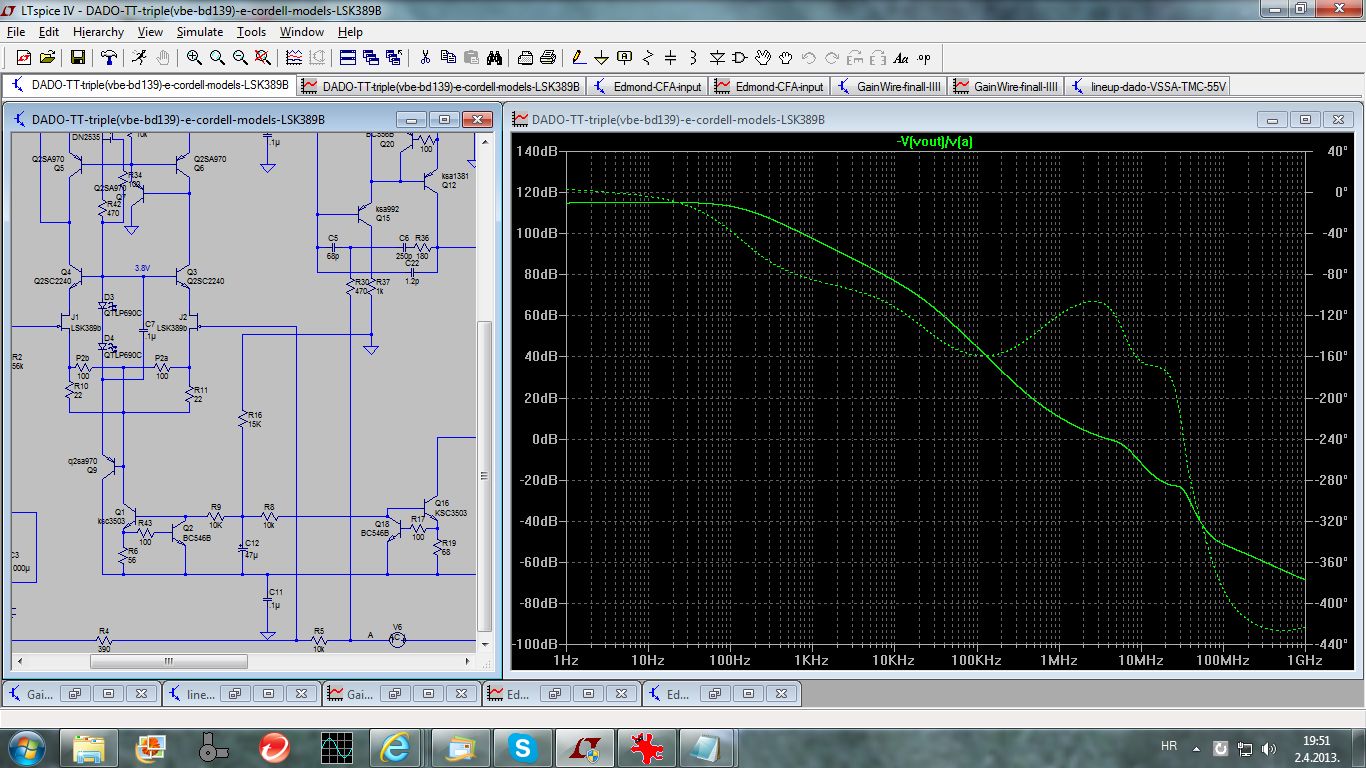Click the Windows Start button
1366x768 pixels.
coord(25,747)
